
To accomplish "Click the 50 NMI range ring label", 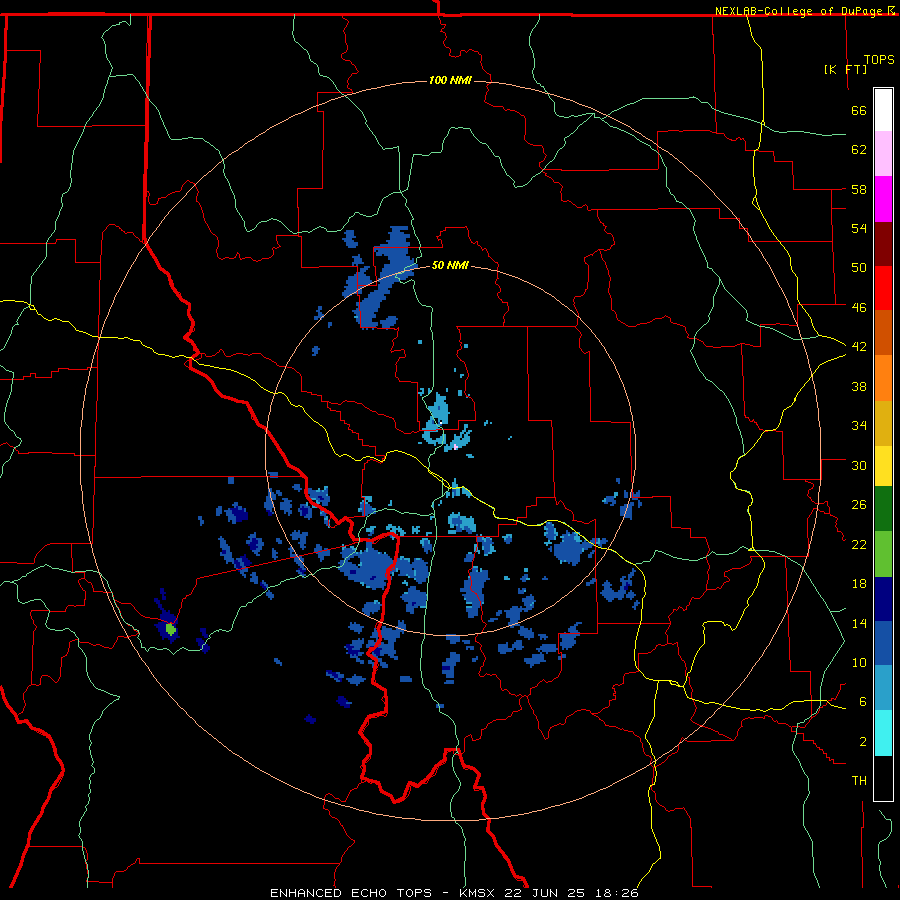I will pos(450,265).
